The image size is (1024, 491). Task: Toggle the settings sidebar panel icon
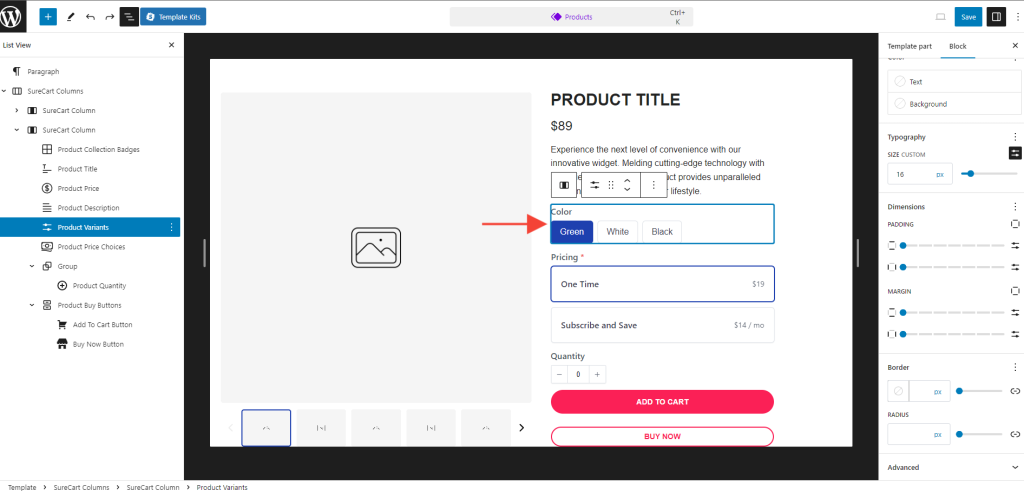[996, 17]
